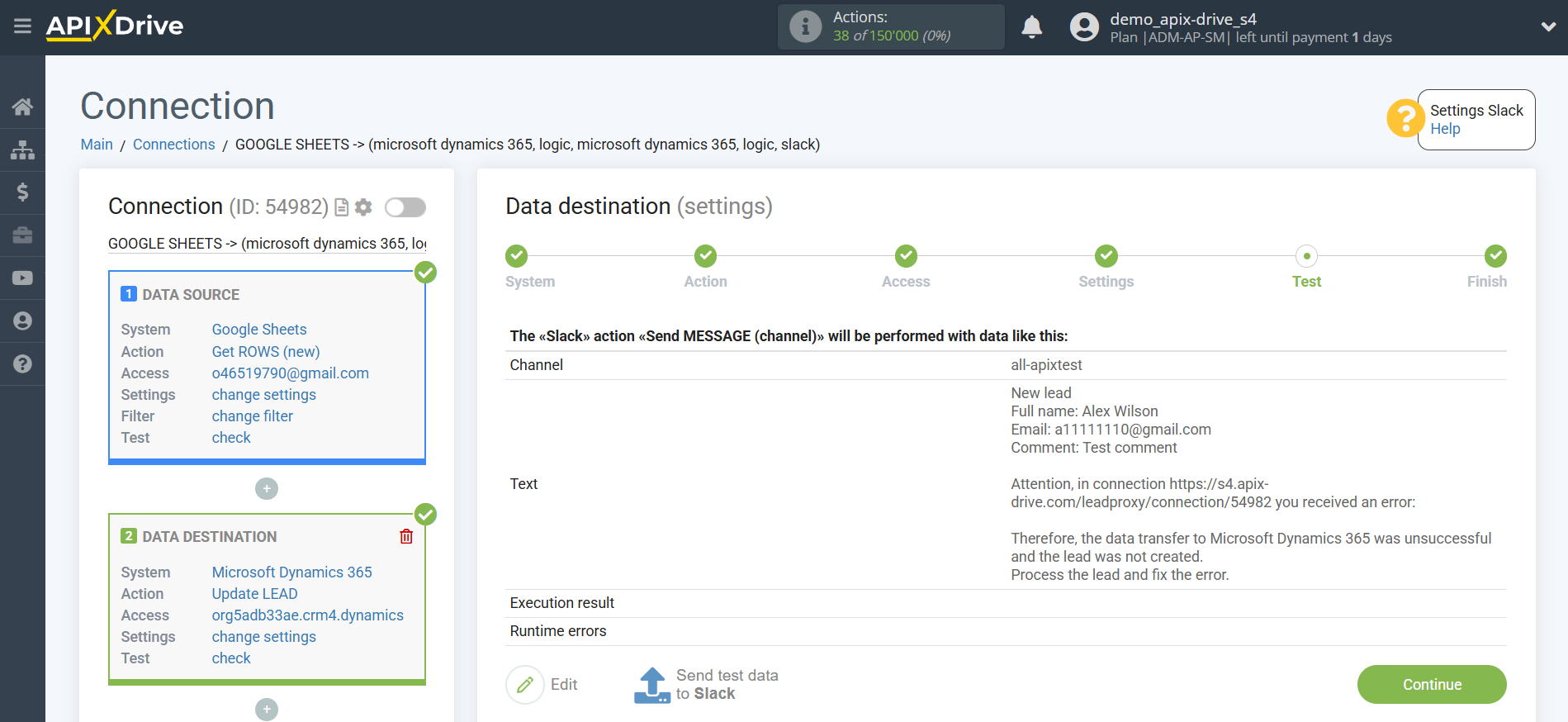The height and width of the screenshot is (722, 1568).
Task: Open the hamburger menu
Action: click(22, 26)
